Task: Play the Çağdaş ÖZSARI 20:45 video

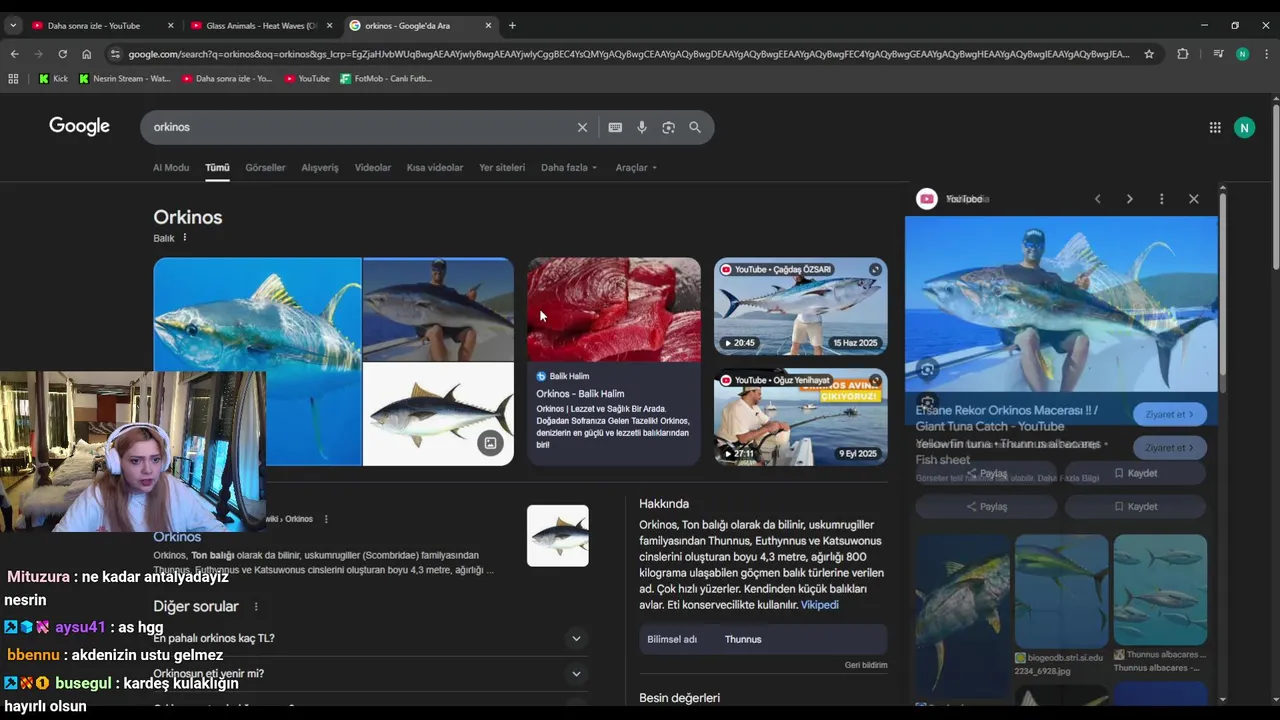Action: click(800, 307)
